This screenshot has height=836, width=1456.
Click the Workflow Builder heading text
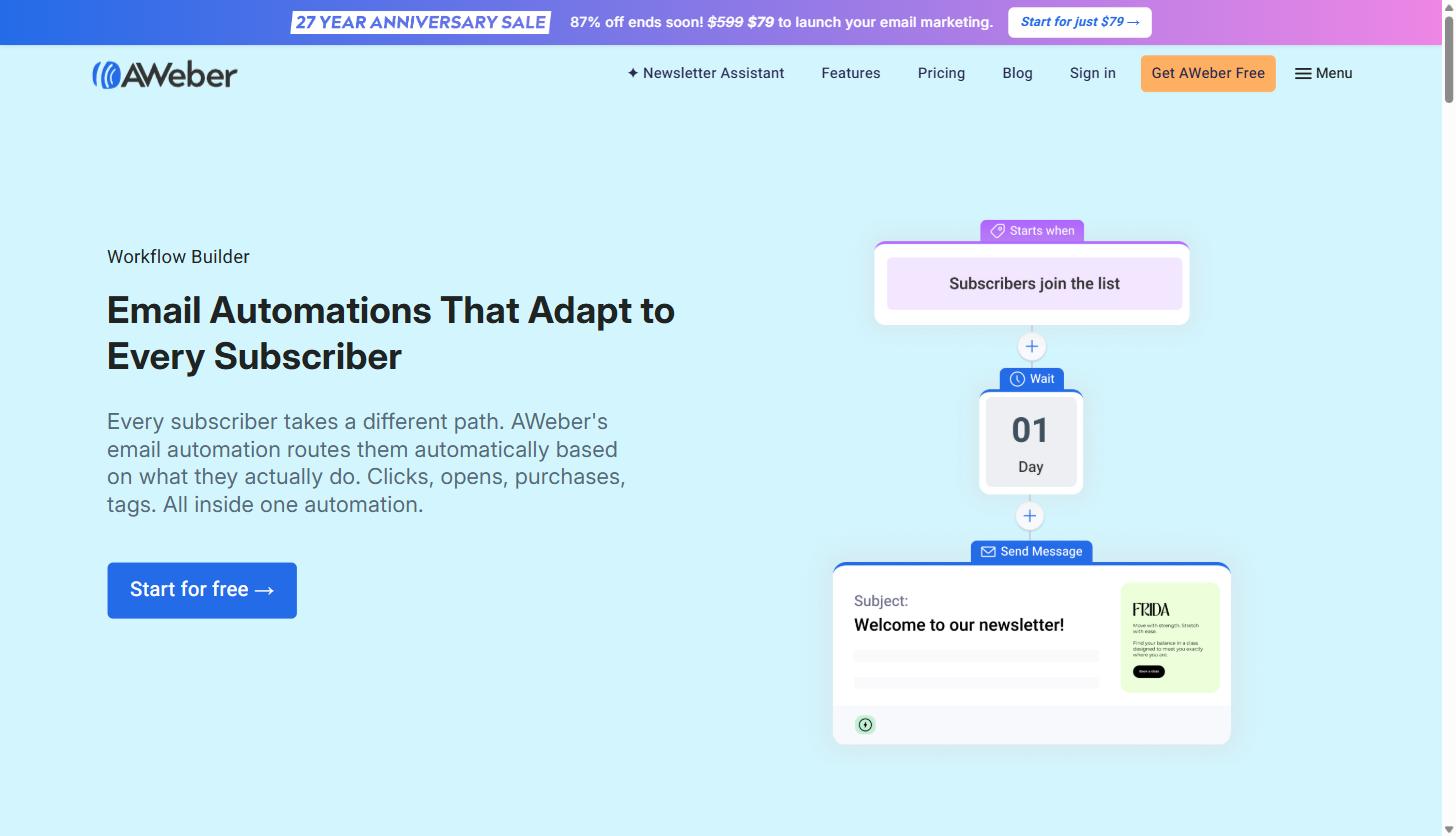point(178,257)
